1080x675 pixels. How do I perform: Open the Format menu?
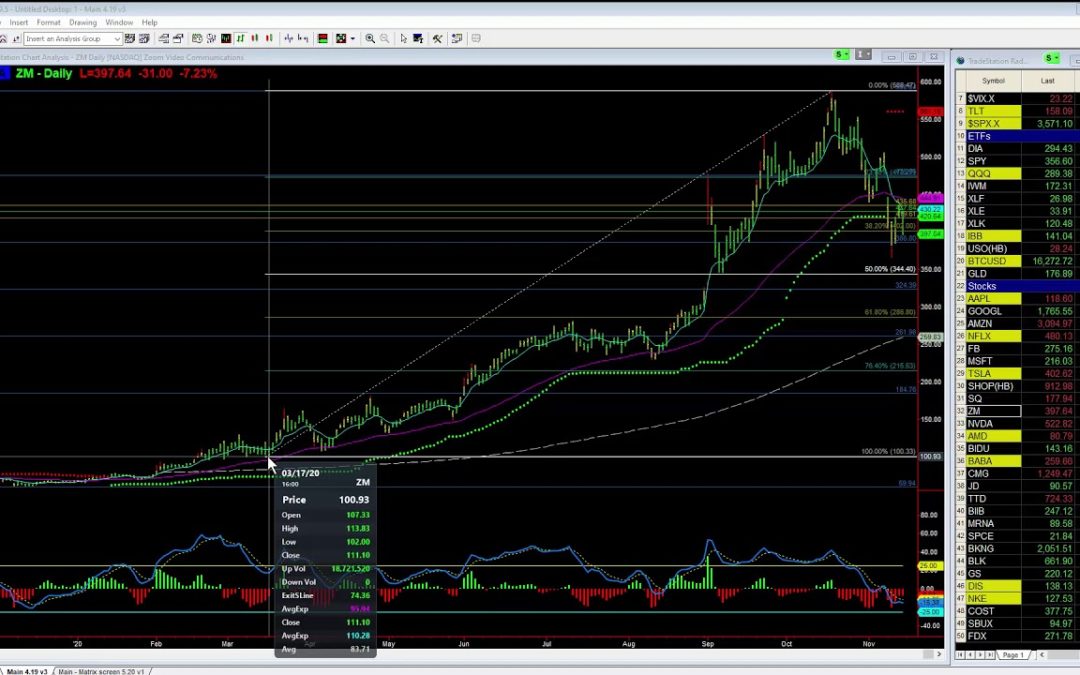[48, 22]
